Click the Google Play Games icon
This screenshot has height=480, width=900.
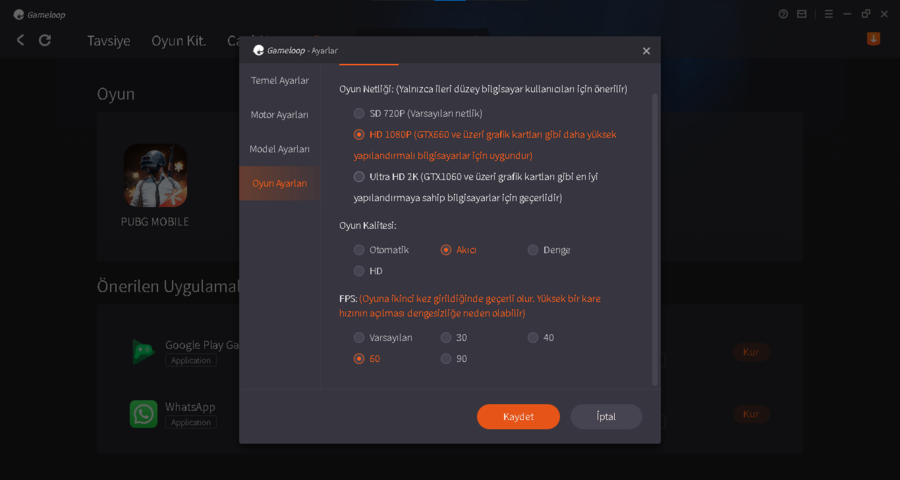143,351
